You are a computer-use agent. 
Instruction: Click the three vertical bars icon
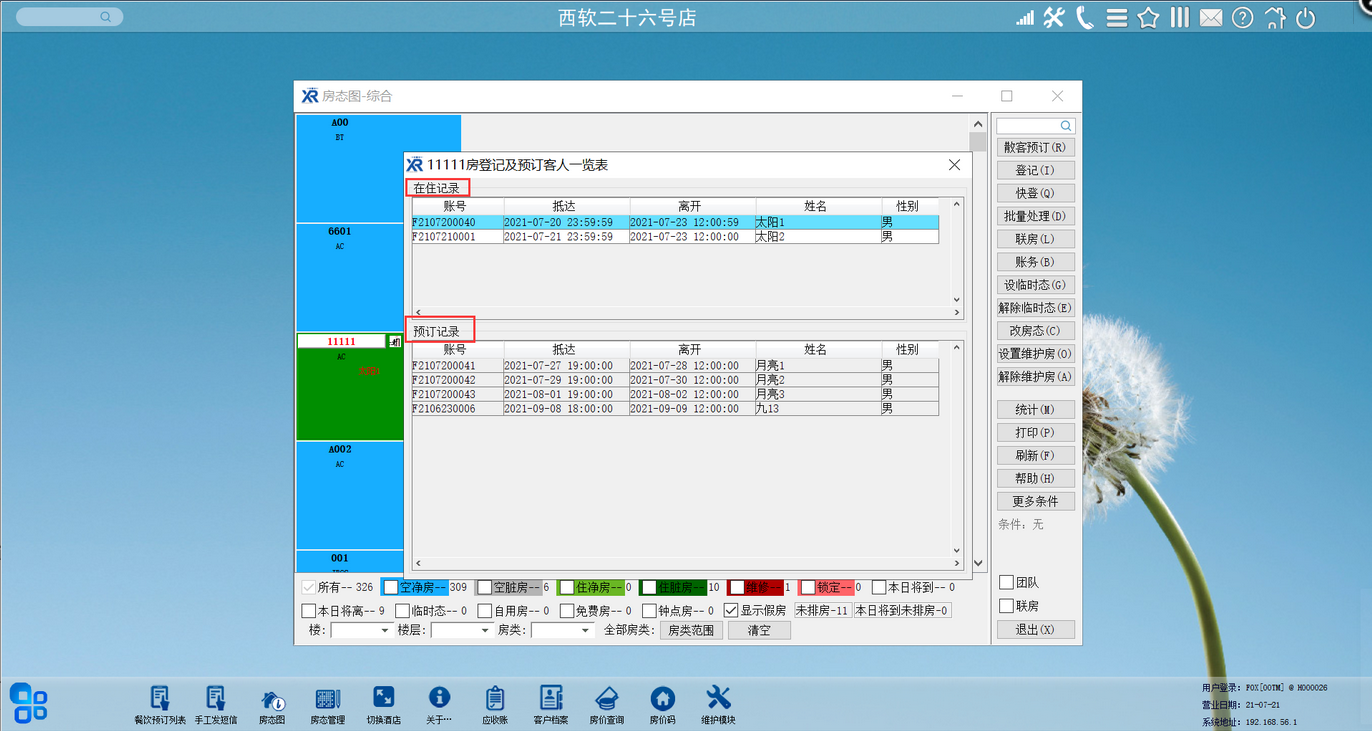[x=1180, y=17]
